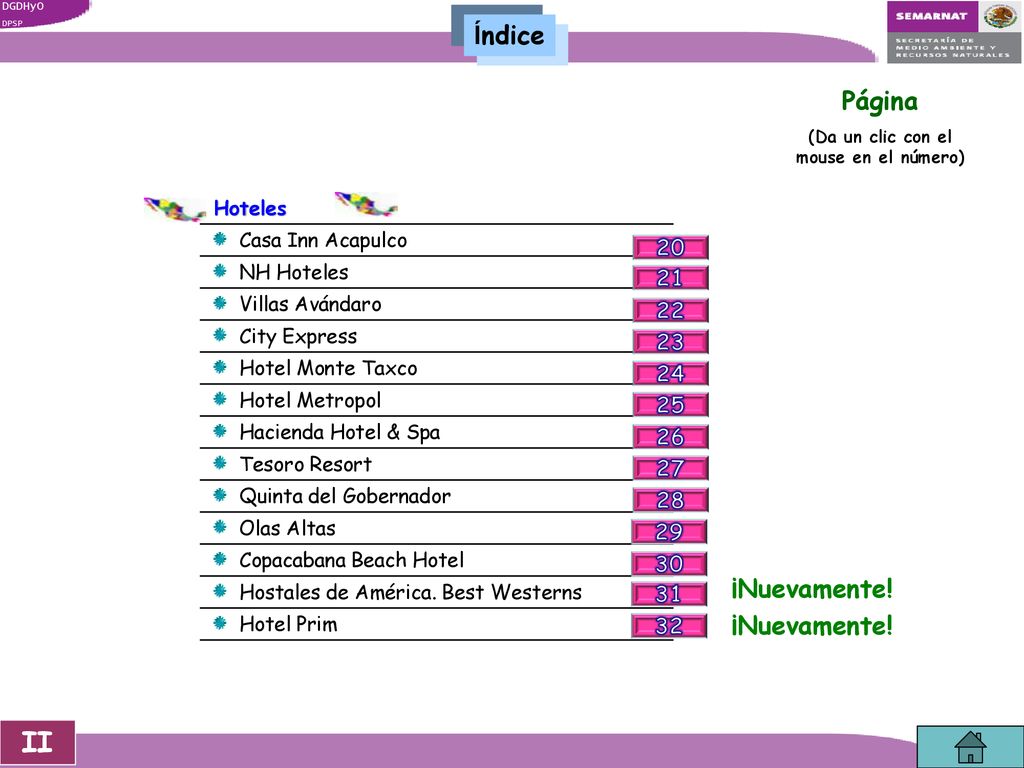Open page 32 Hotel Prim
This screenshot has height=768, width=1024.
click(x=669, y=626)
